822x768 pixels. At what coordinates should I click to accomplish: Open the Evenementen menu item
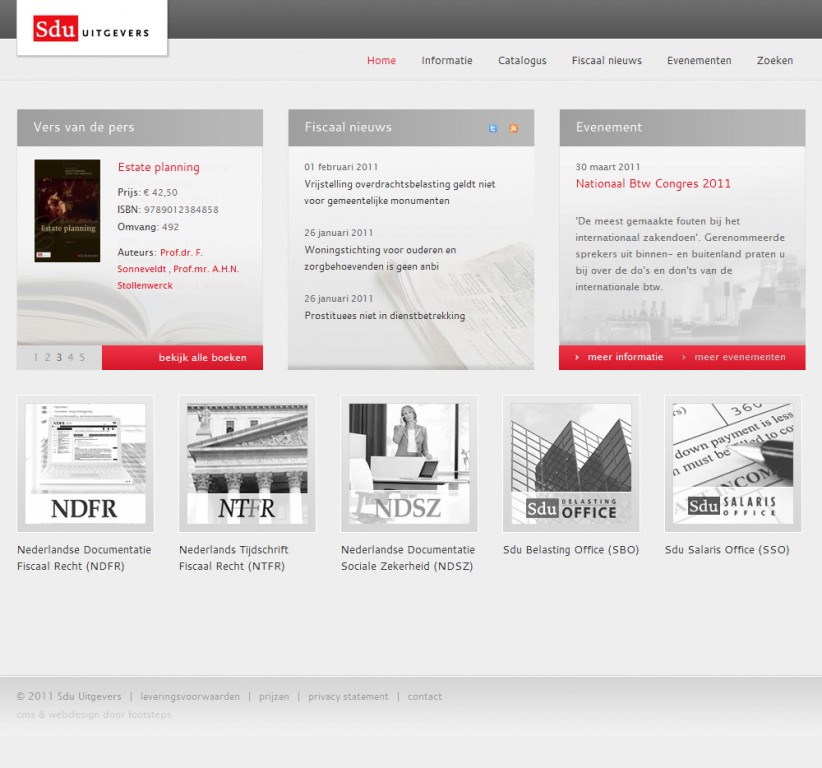(699, 60)
